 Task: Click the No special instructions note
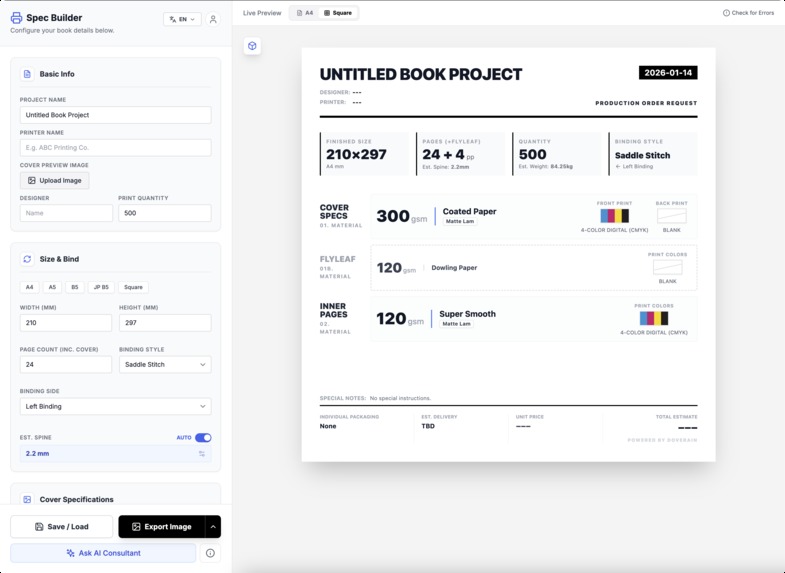[400, 398]
